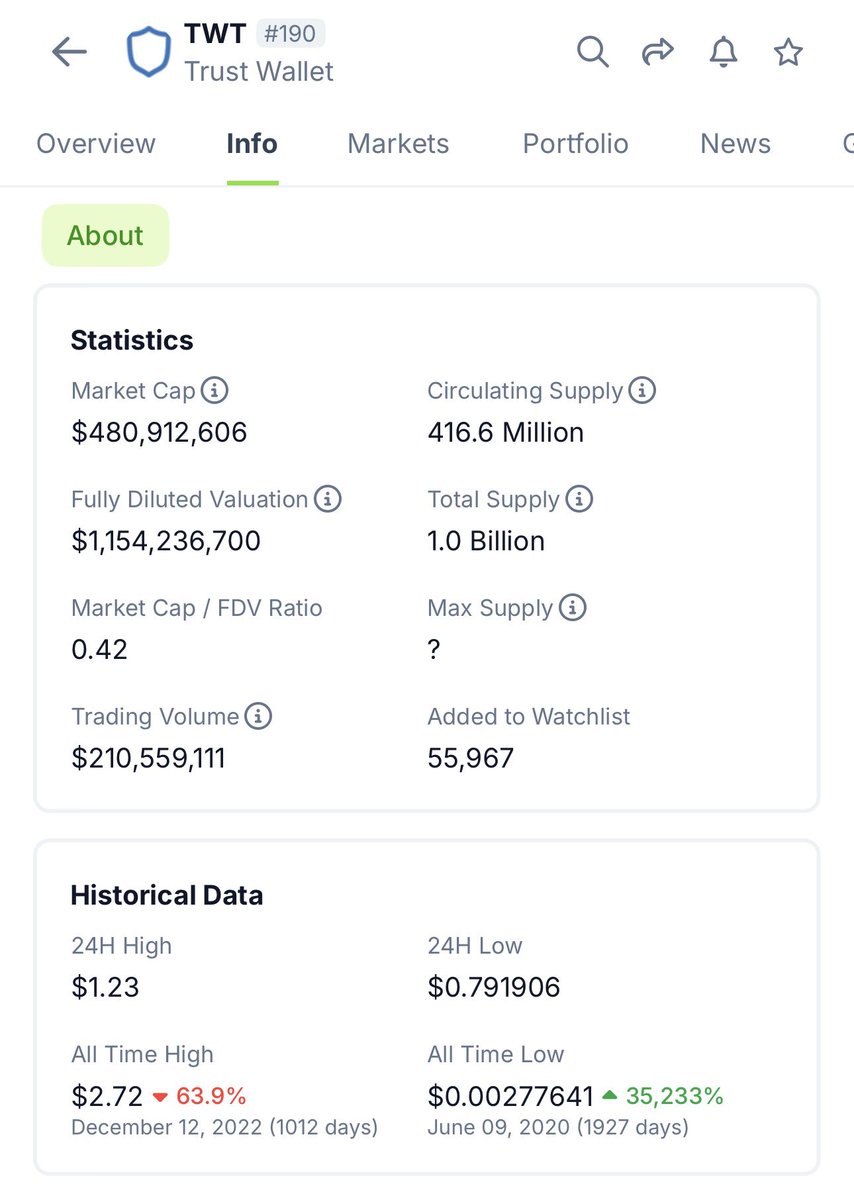The image size is (854, 1200).
Task: Open the search icon
Action: [x=592, y=52]
